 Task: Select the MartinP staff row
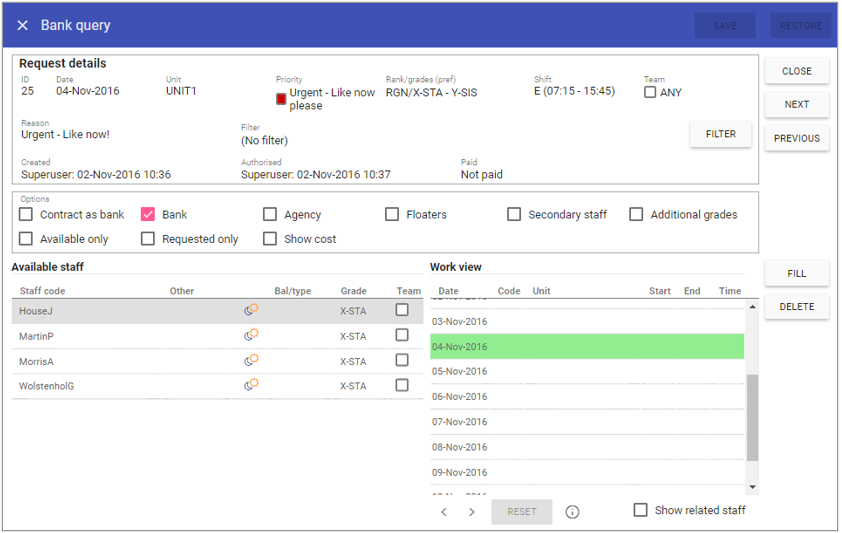point(217,336)
